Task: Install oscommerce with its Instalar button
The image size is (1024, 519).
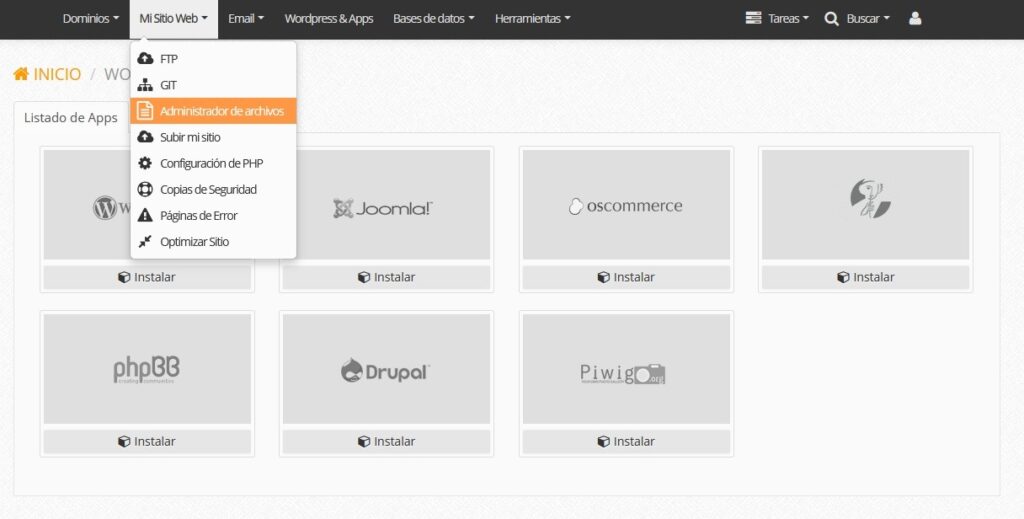Action: coord(626,277)
